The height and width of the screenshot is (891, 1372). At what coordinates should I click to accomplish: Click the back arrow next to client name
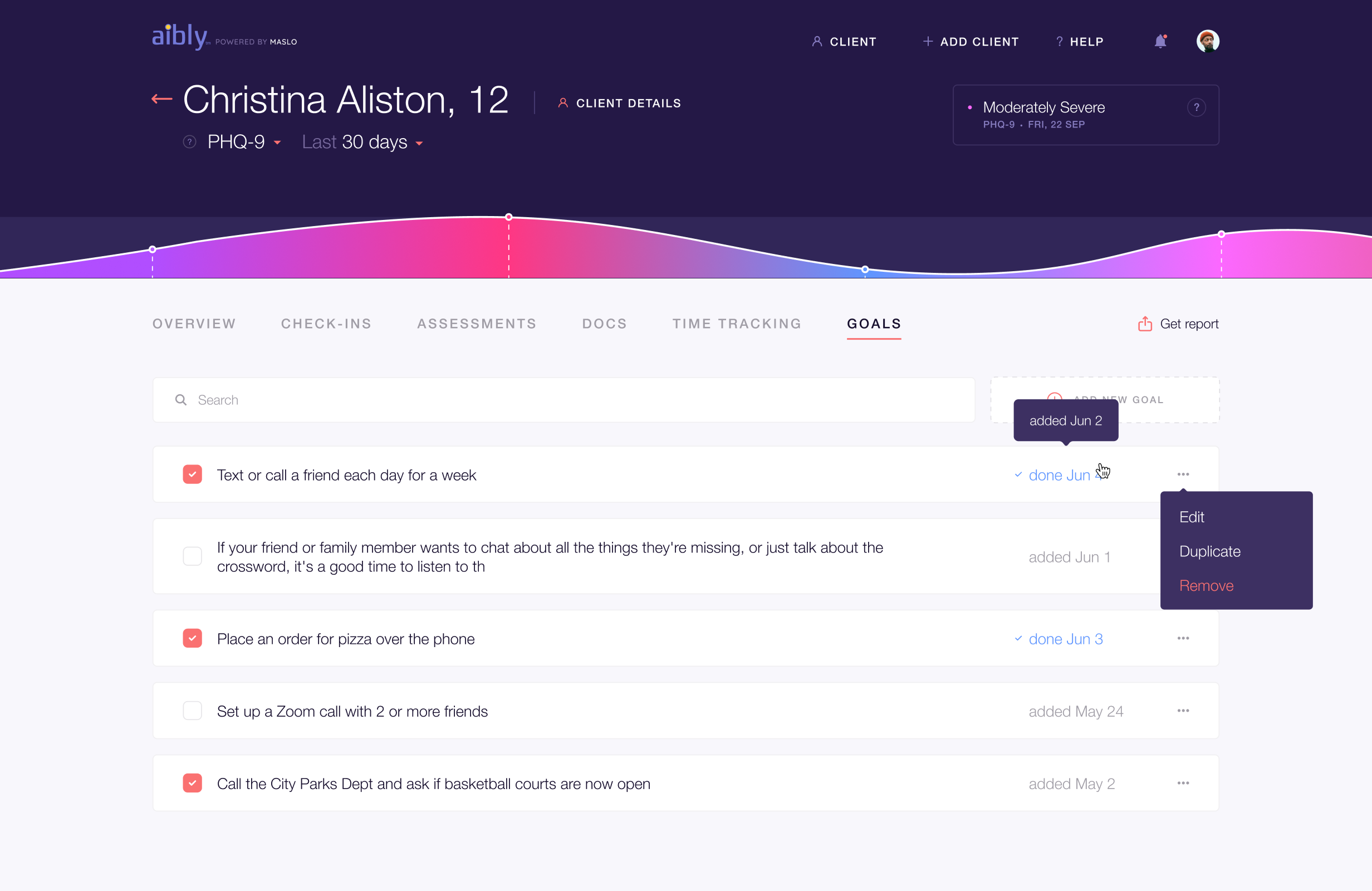[x=162, y=99]
